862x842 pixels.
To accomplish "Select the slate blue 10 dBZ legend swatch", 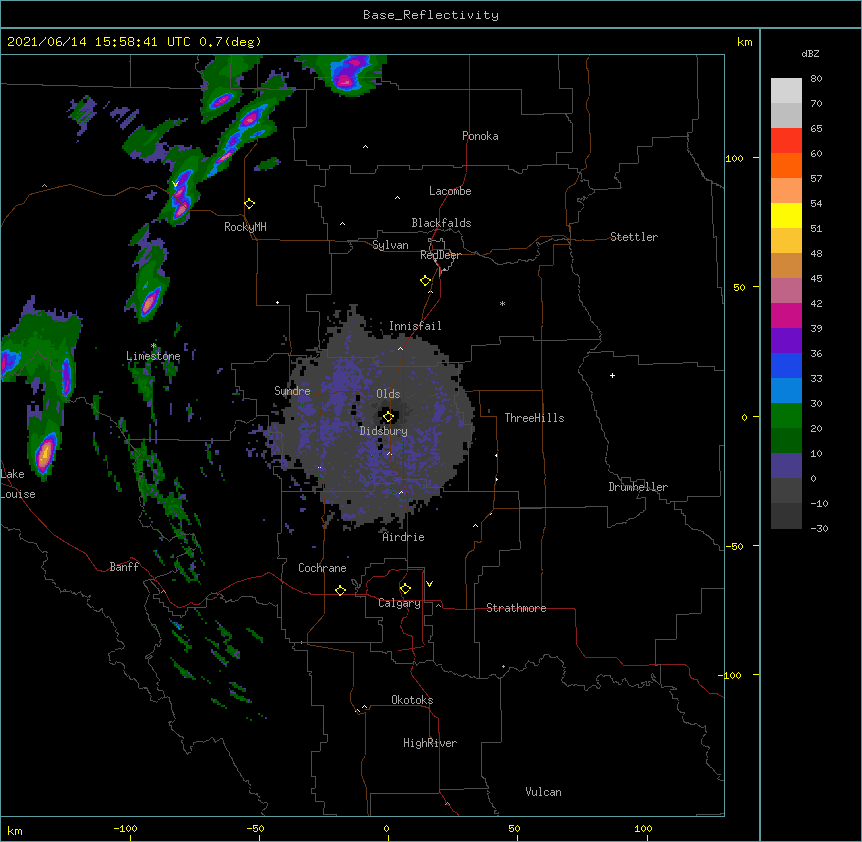I will [x=786, y=466].
